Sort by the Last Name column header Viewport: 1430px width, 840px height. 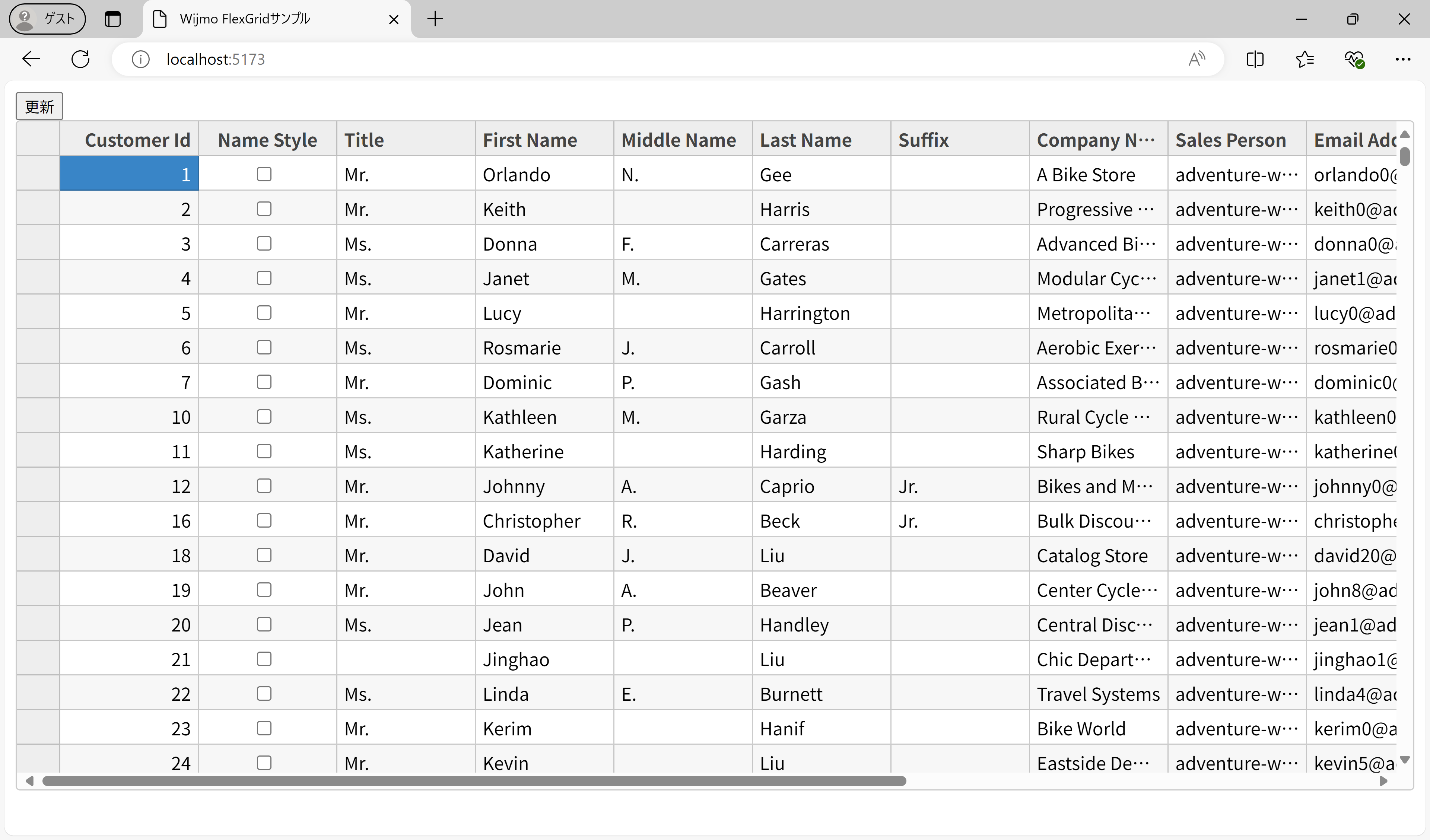pyautogui.click(x=822, y=140)
